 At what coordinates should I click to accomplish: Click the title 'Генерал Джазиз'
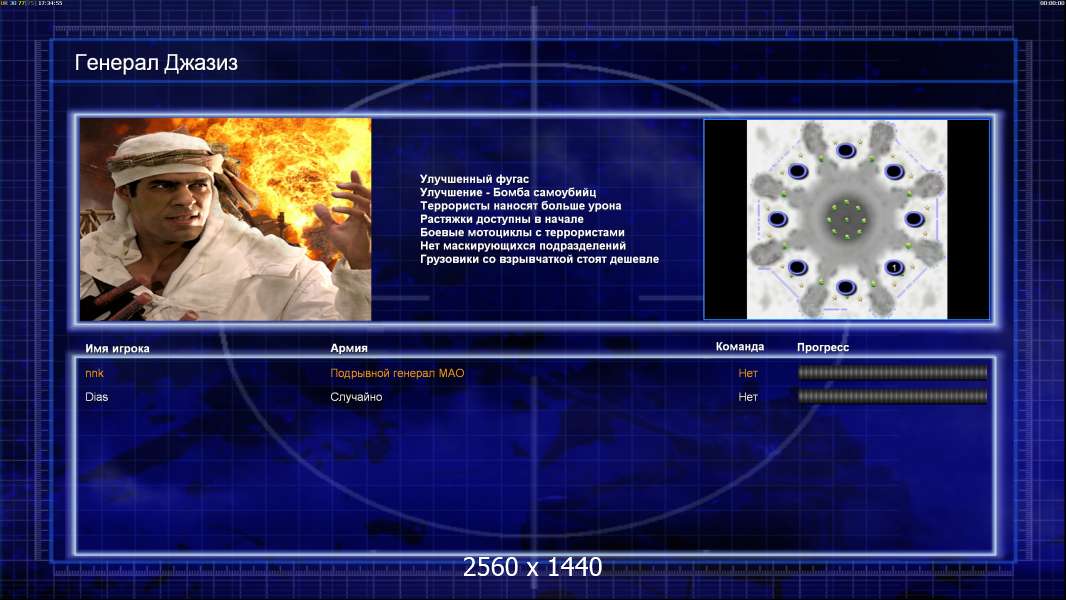coord(156,63)
